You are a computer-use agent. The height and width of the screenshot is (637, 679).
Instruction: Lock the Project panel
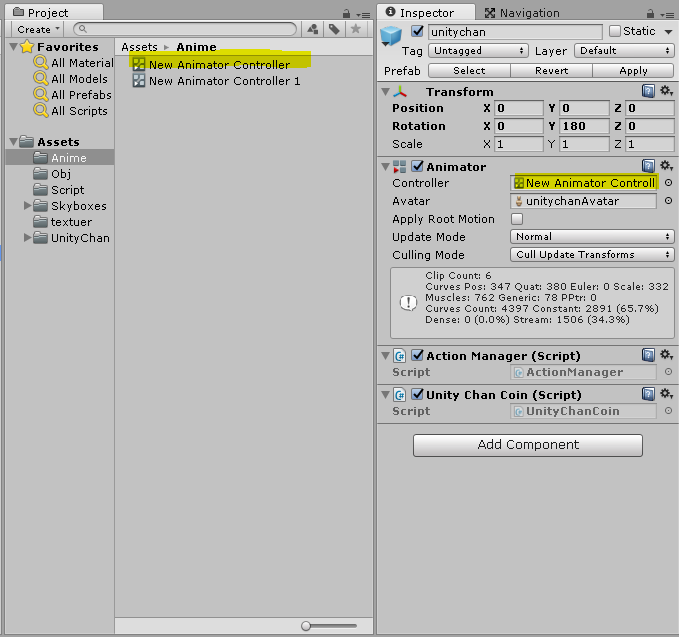pos(346,14)
